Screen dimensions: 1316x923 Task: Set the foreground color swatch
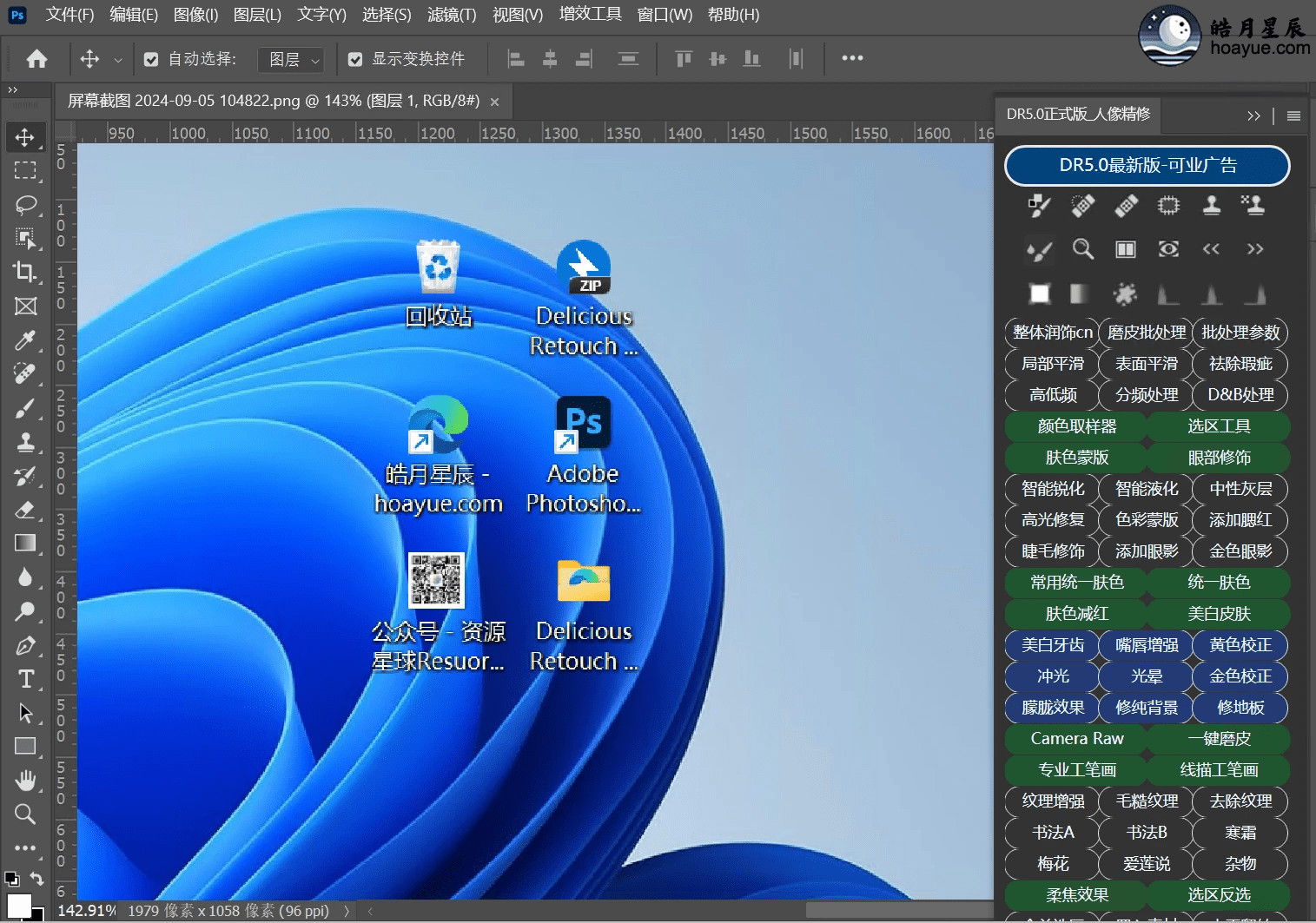pyautogui.click(x=18, y=905)
